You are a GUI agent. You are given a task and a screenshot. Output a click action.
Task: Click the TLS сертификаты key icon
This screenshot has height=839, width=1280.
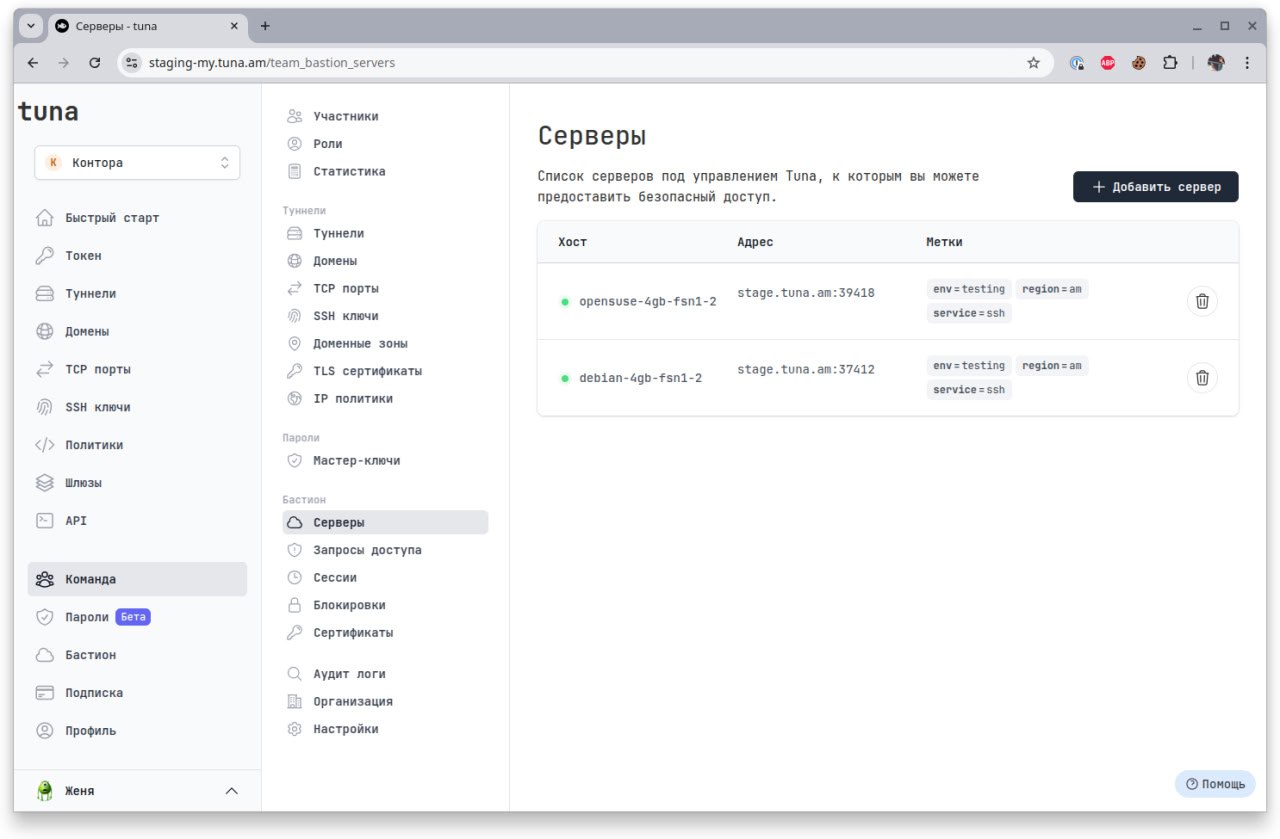(294, 371)
